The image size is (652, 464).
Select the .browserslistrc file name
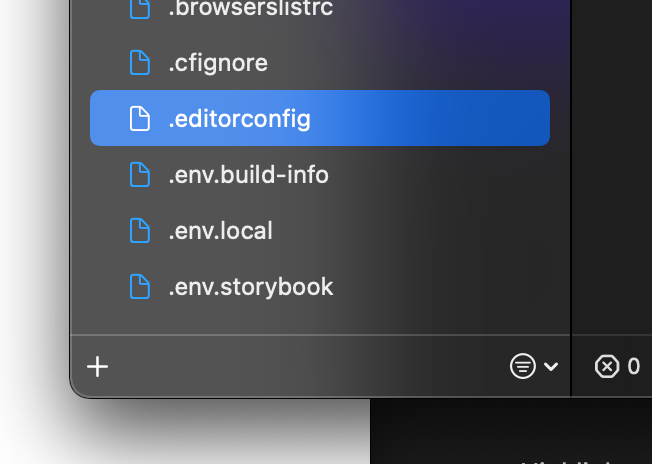pyautogui.click(x=250, y=9)
